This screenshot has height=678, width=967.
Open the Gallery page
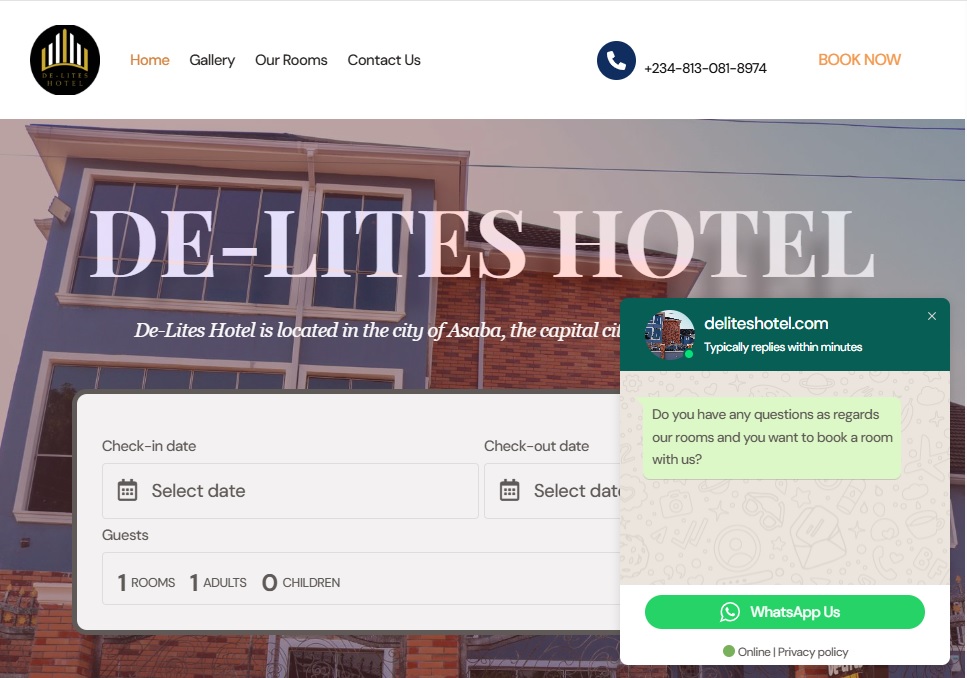212,60
